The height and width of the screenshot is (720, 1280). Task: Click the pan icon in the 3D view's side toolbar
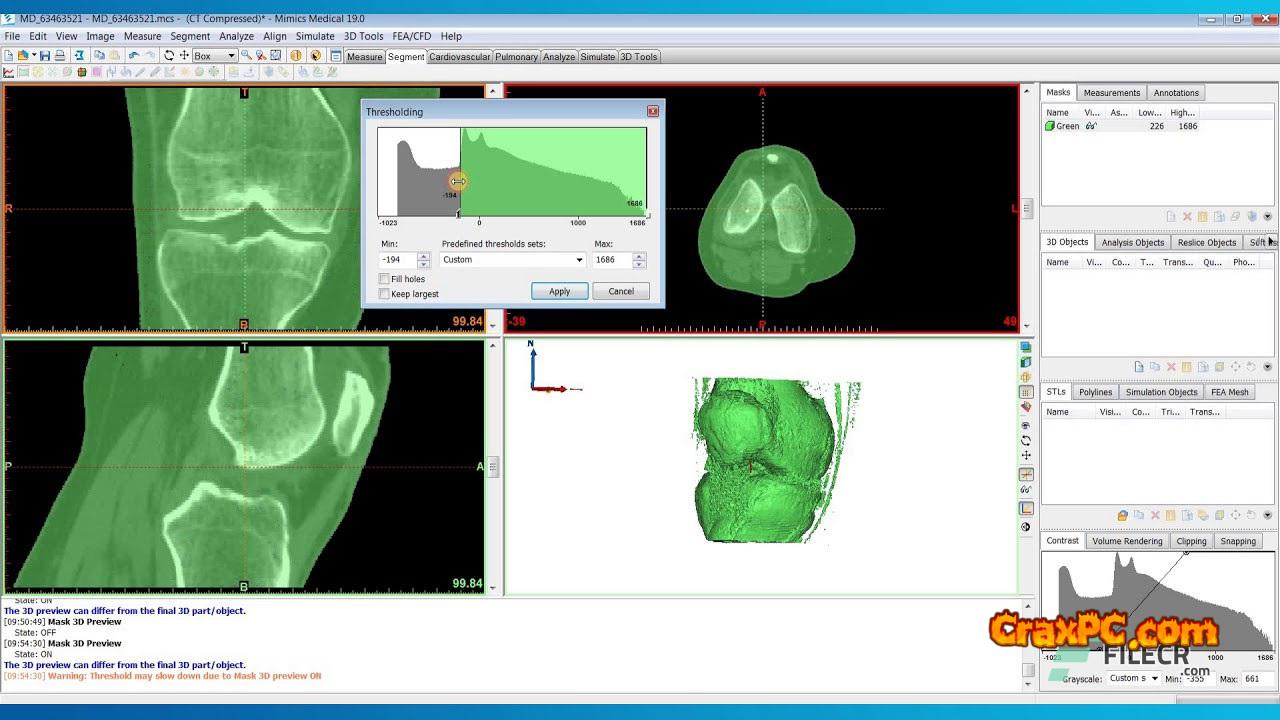[x=1026, y=456]
